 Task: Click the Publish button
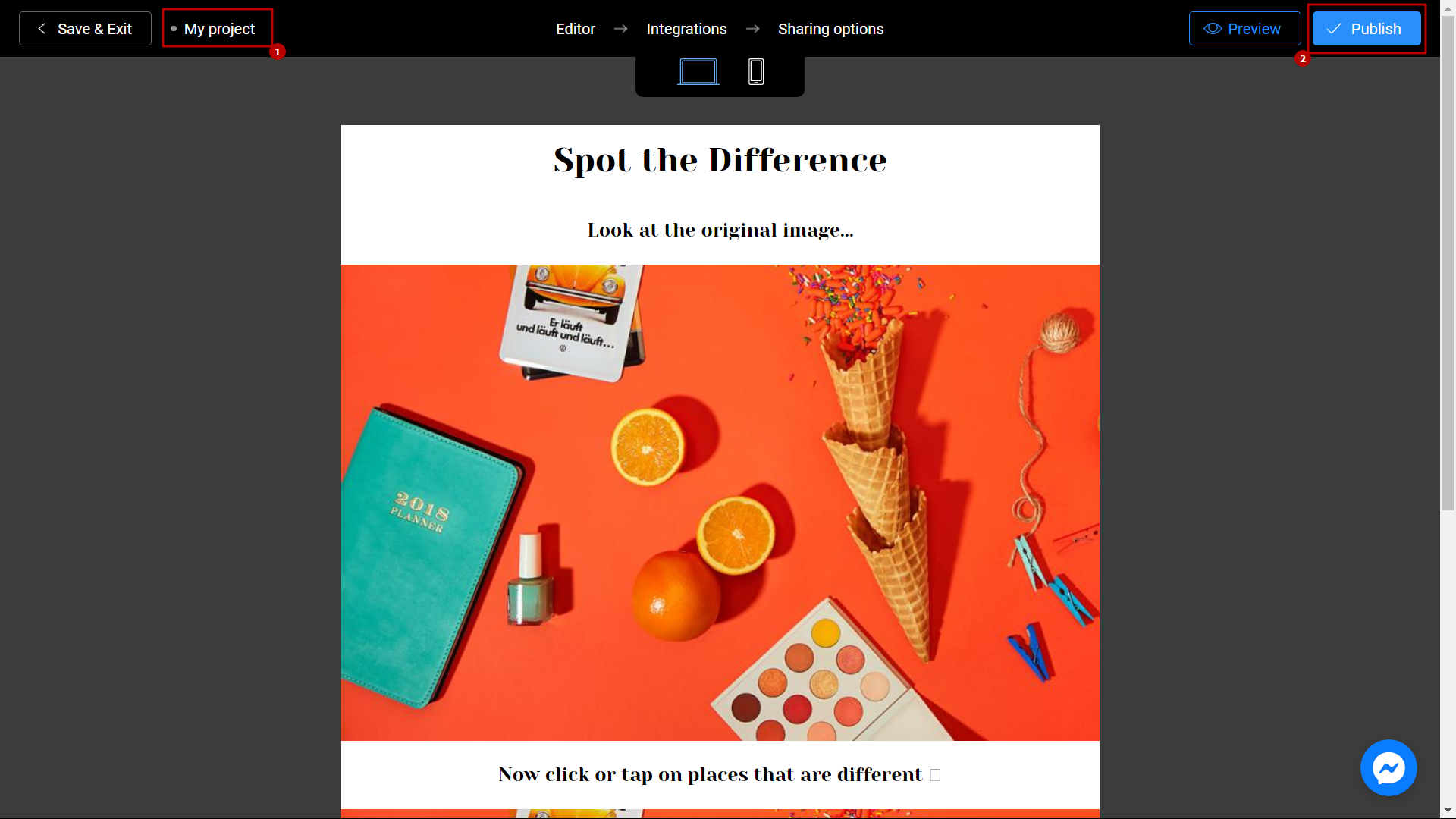1366,28
